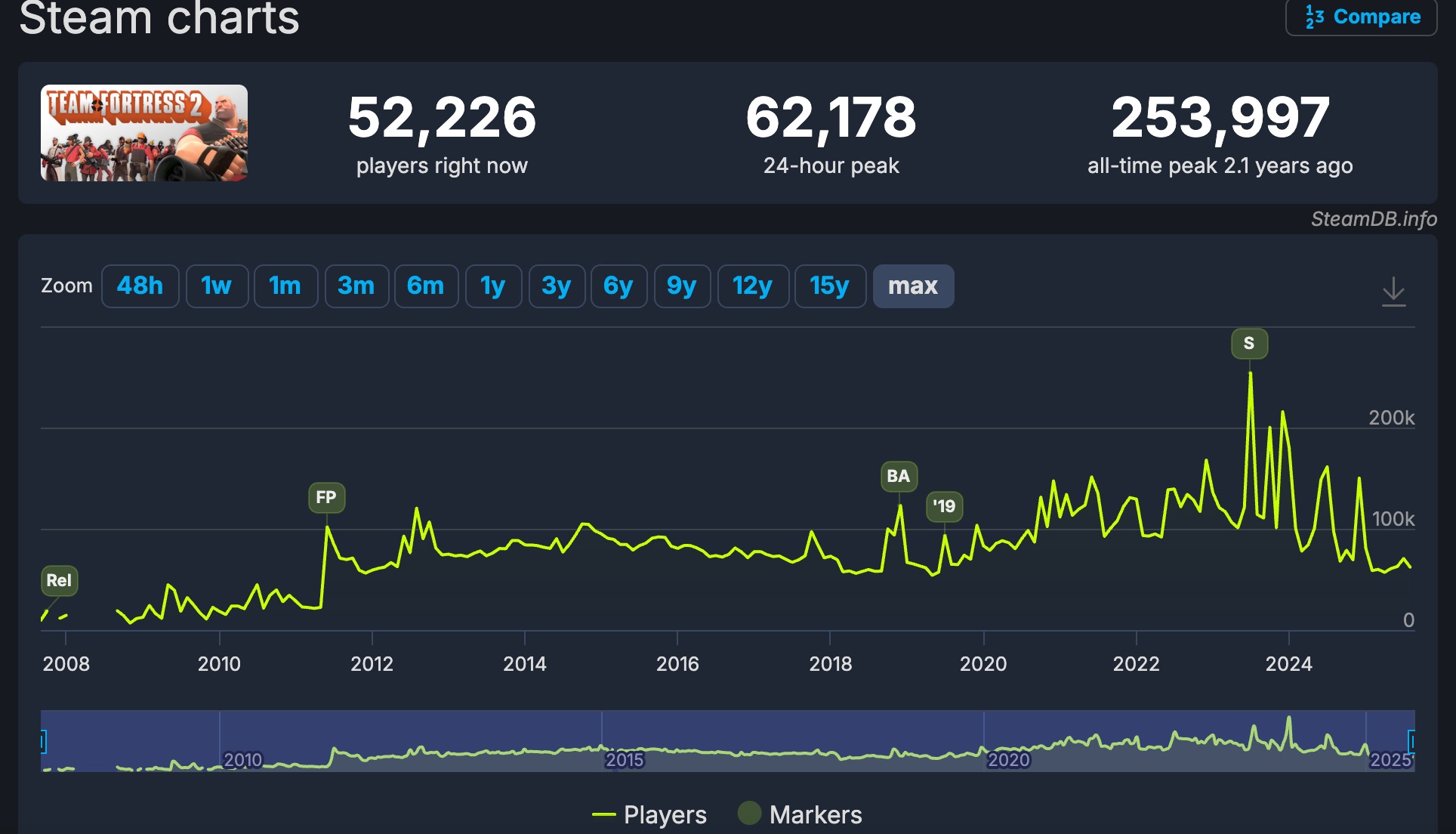The width and height of the screenshot is (1456, 834).
Task: Click the chart download icon
Action: coord(1393,291)
